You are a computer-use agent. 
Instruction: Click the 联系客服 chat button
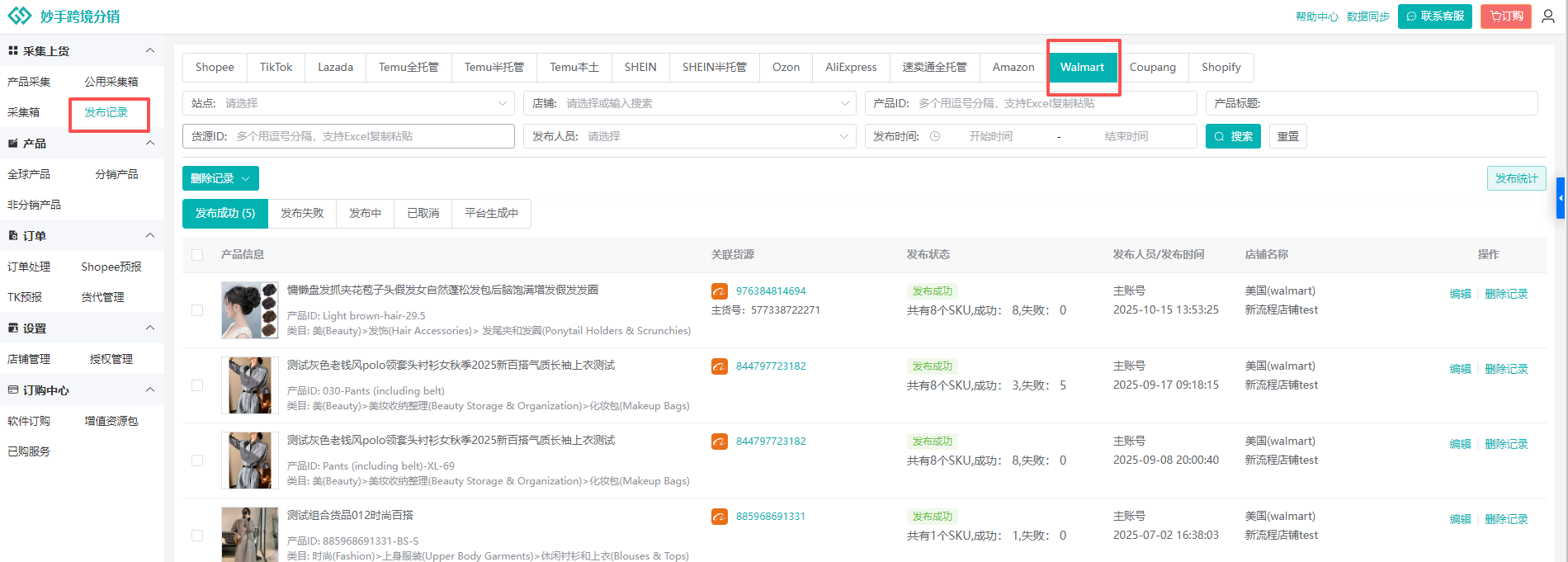[x=1434, y=17]
